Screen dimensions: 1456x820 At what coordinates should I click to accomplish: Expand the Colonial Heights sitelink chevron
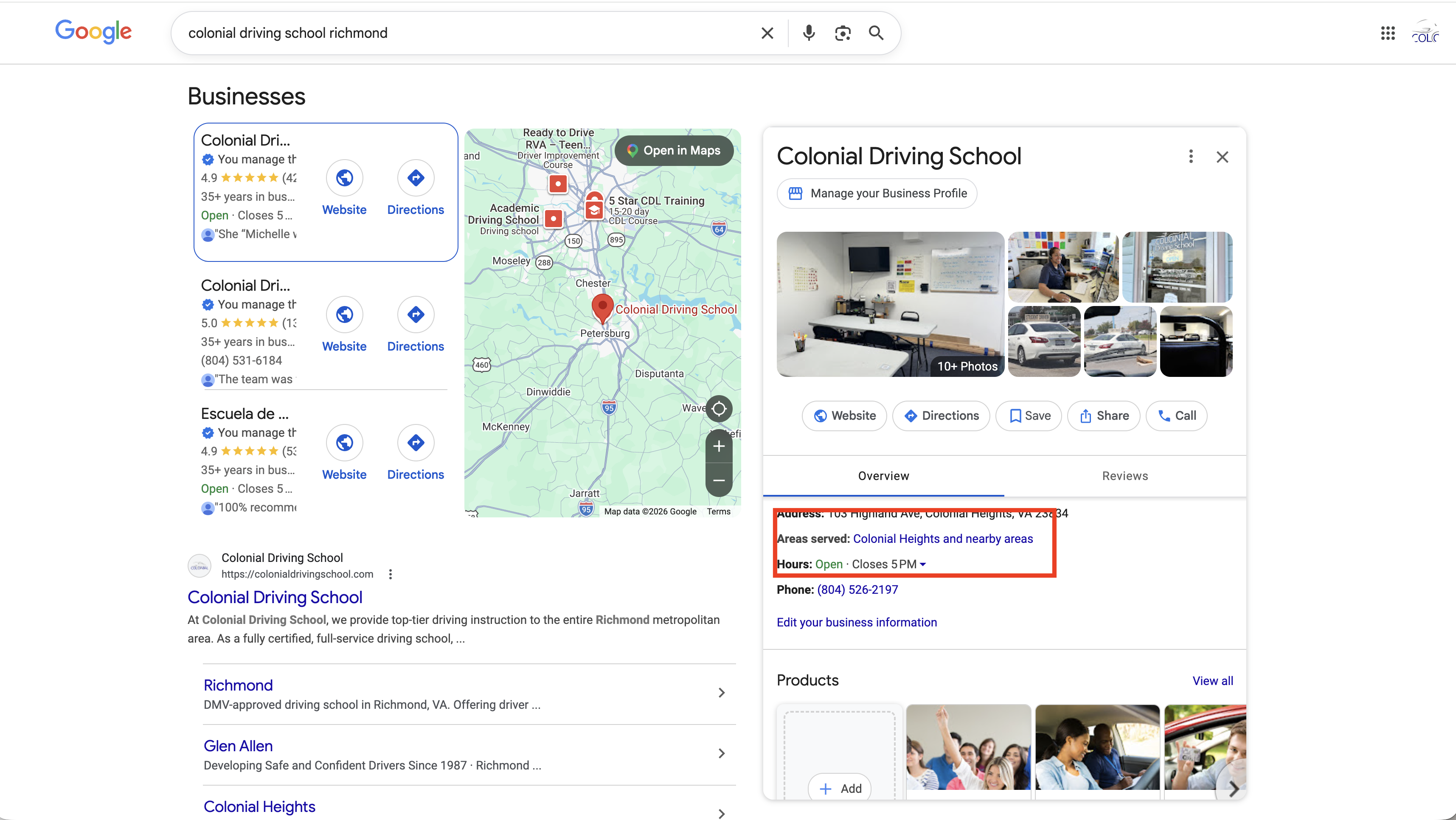click(721, 814)
